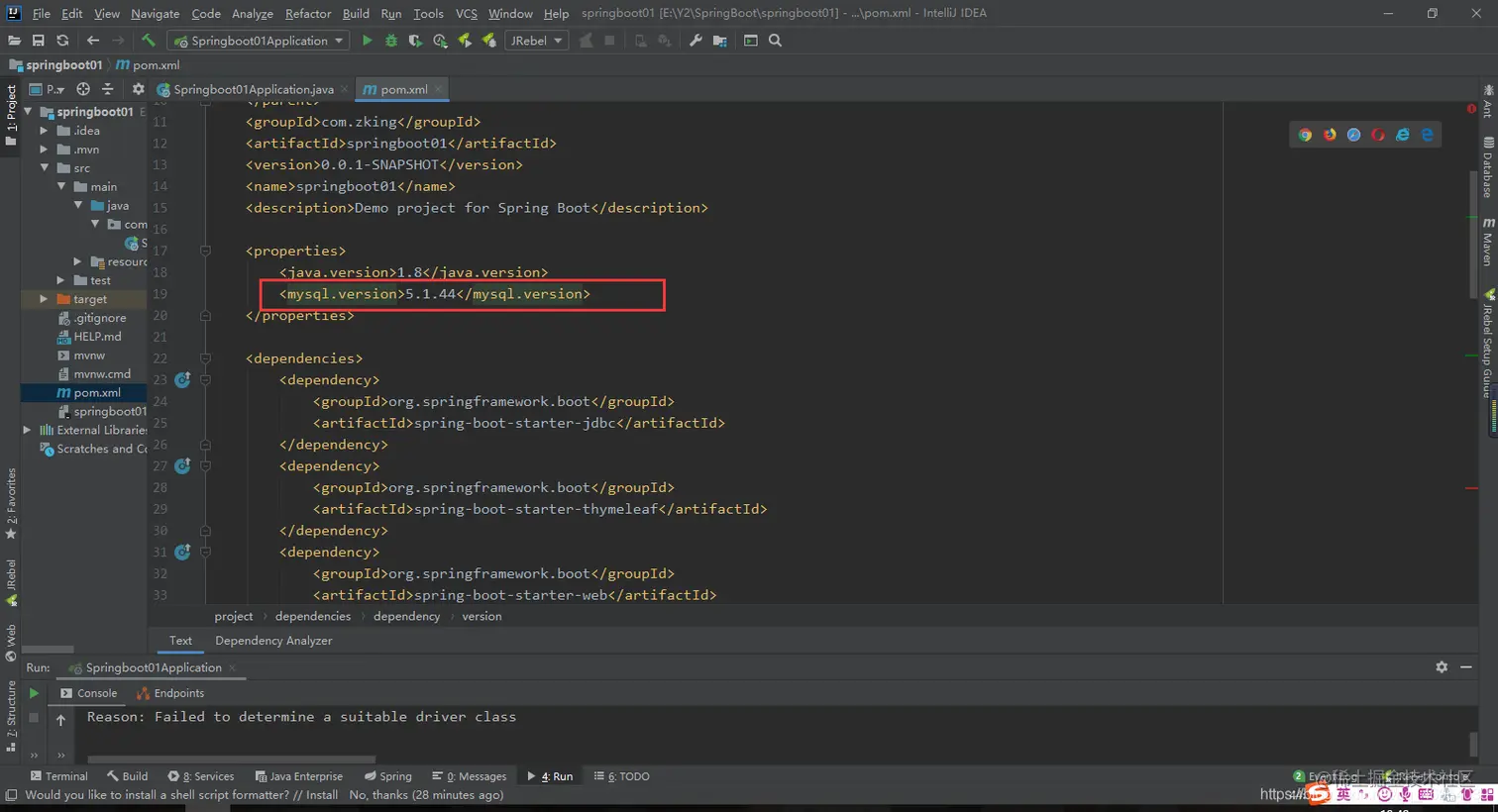The width and height of the screenshot is (1498, 812).
Task: Collapse the springboot01 project node
Action: pyautogui.click(x=29, y=112)
